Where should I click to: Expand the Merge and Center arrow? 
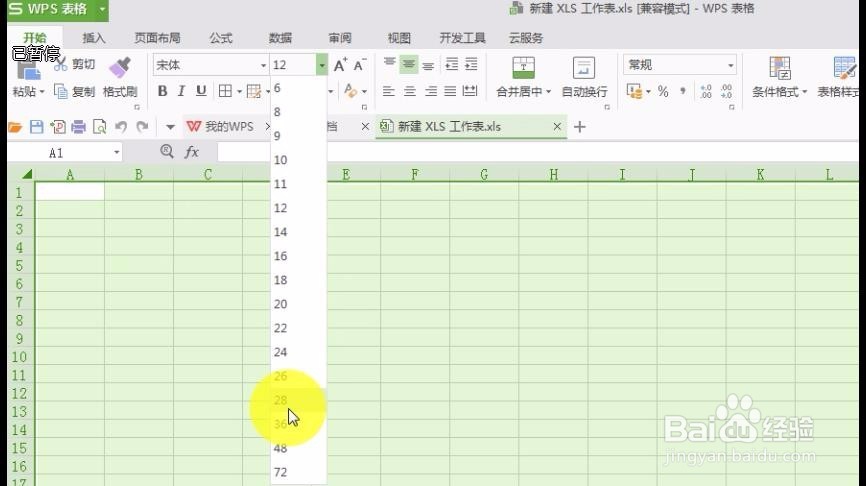click(548, 92)
